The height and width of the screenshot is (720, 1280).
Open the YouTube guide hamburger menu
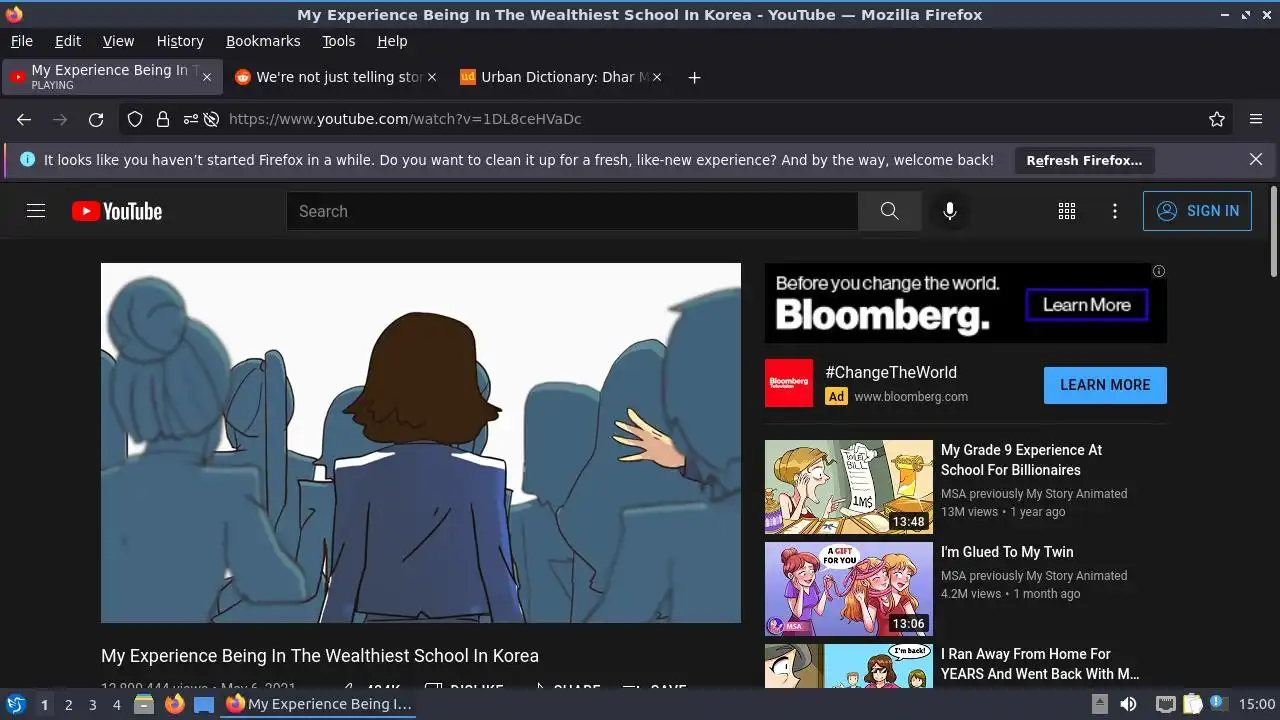[x=36, y=211]
